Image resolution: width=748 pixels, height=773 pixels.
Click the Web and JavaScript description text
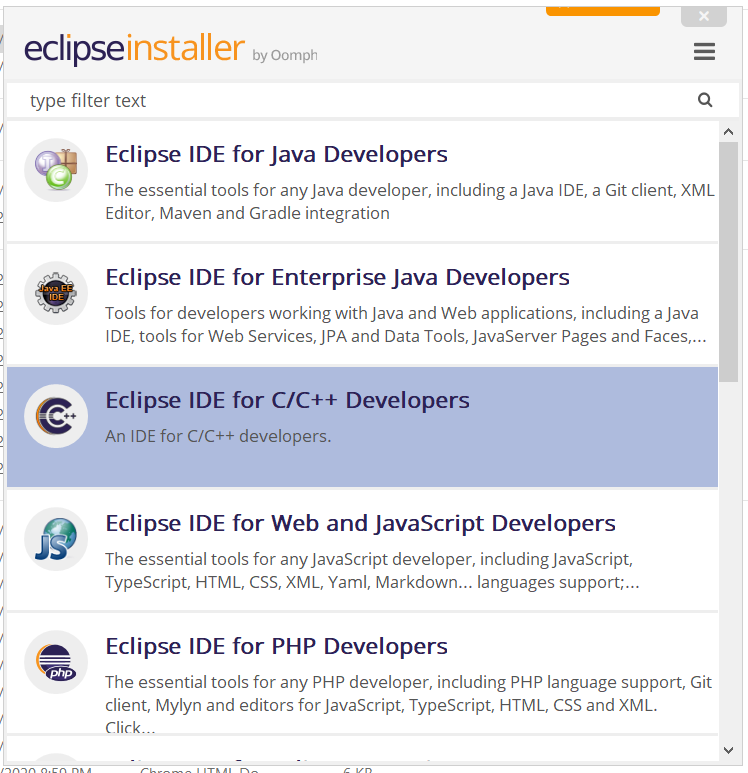point(372,571)
